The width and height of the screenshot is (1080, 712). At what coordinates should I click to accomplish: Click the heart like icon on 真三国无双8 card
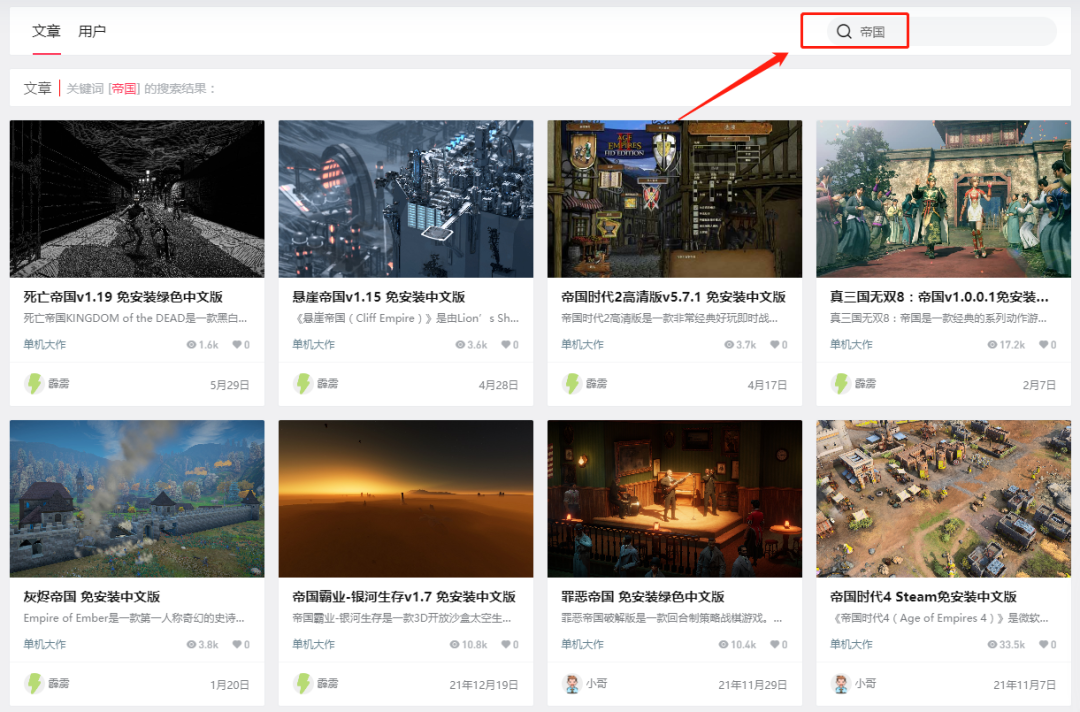[x=1043, y=344]
